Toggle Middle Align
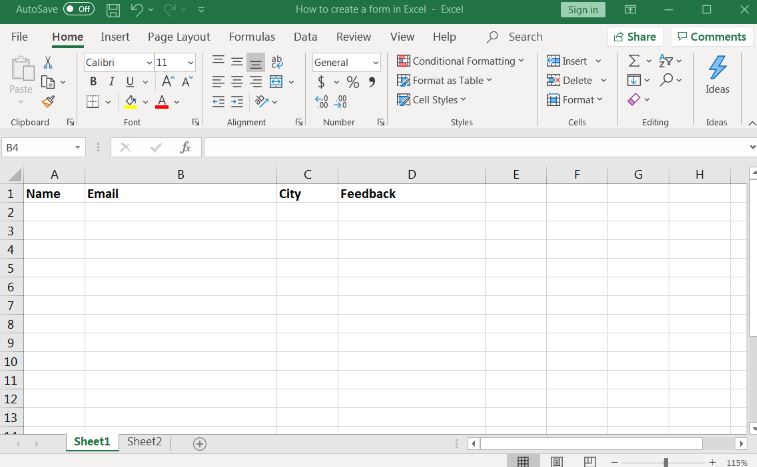The width and height of the screenshot is (757, 467). [237, 61]
